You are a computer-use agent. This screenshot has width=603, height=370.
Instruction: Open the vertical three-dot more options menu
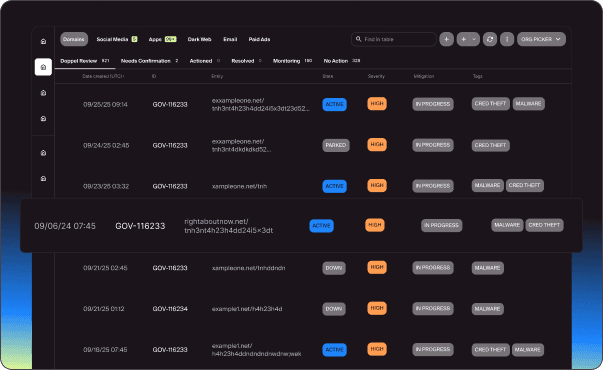(x=507, y=39)
